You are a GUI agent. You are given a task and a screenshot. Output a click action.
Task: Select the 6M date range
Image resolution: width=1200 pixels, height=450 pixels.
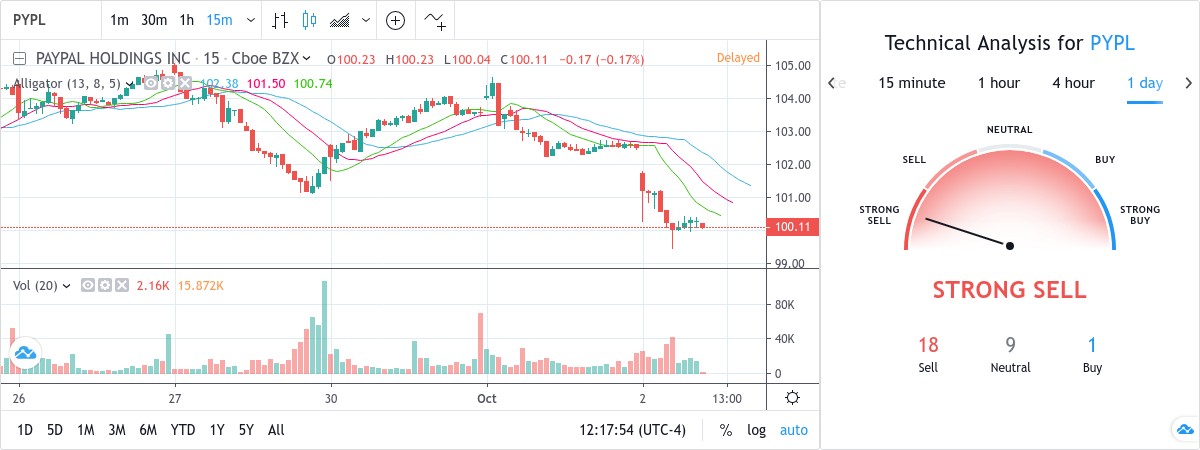tap(148, 430)
